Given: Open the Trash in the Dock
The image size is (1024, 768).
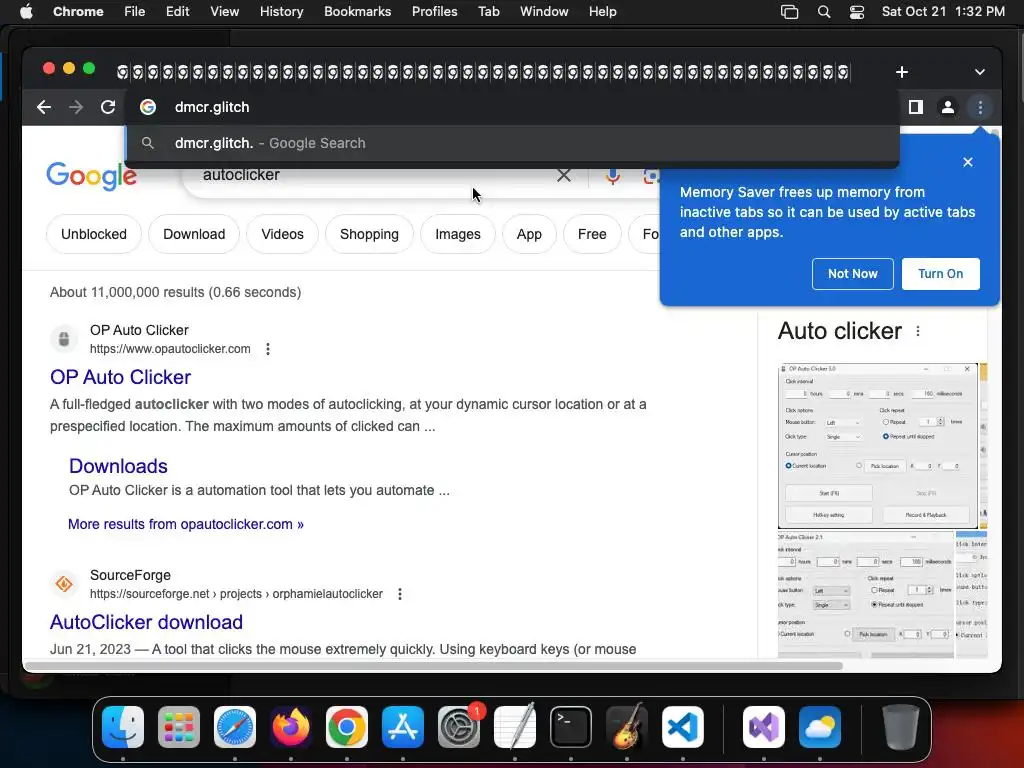Looking at the screenshot, I should [x=901, y=727].
